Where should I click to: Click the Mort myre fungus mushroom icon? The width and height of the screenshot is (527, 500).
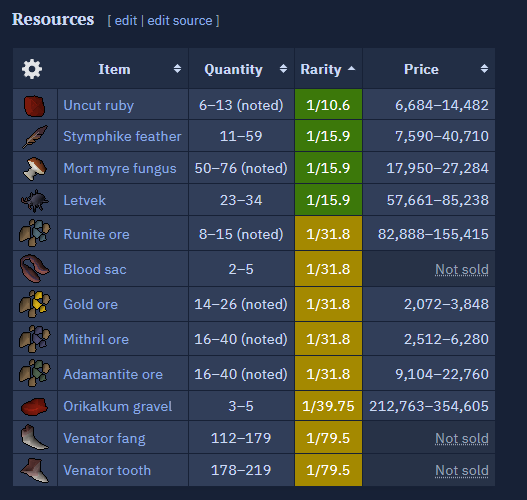tap(35, 169)
